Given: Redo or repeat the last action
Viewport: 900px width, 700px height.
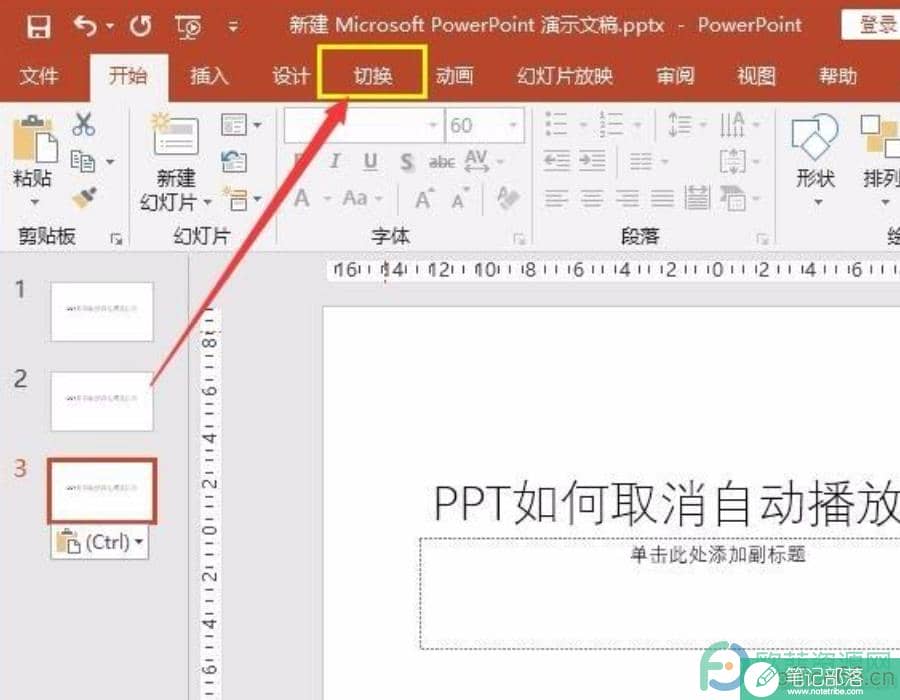Looking at the screenshot, I should click(140, 26).
